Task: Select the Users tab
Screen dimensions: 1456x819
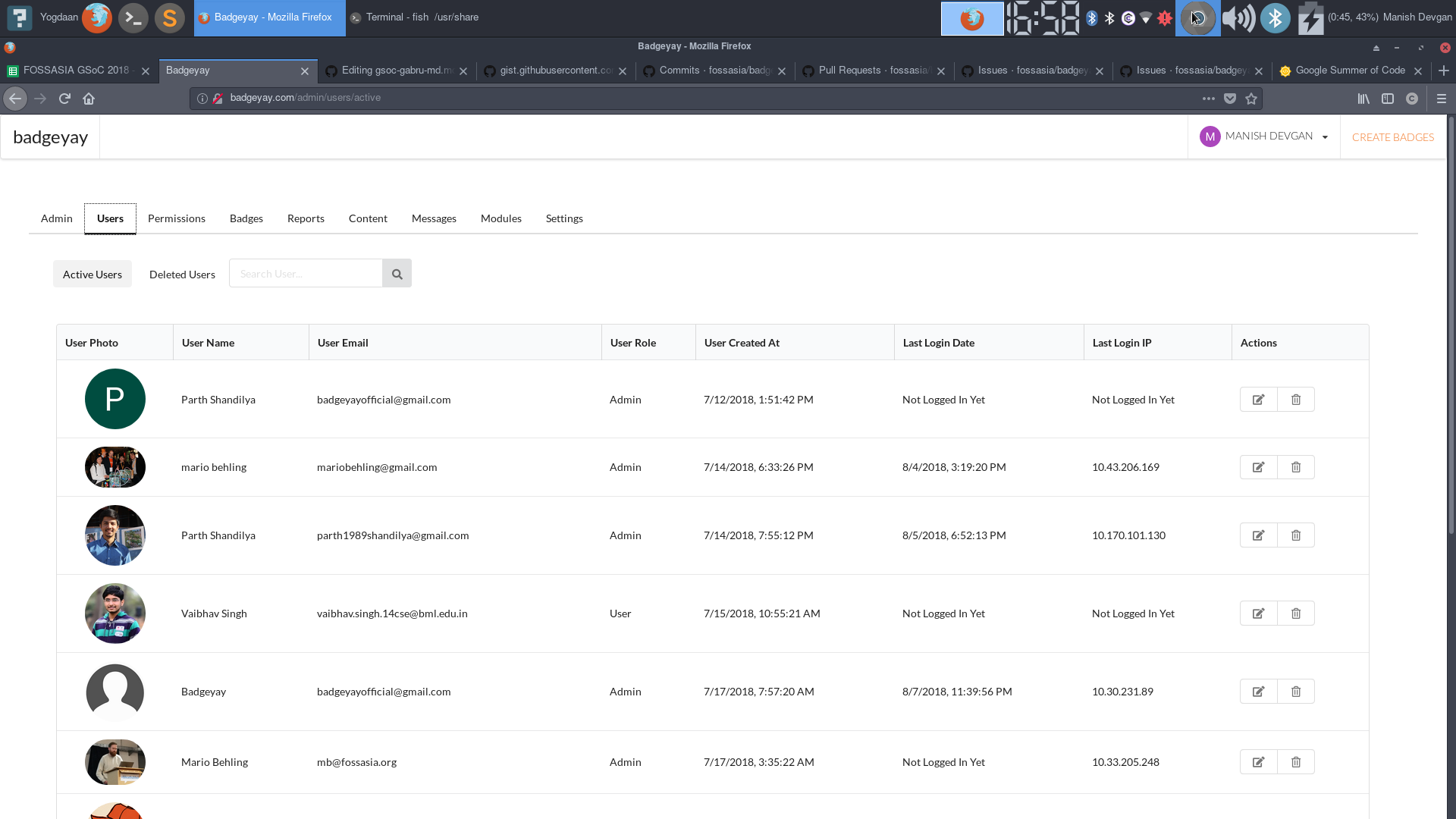Action: coord(110,218)
